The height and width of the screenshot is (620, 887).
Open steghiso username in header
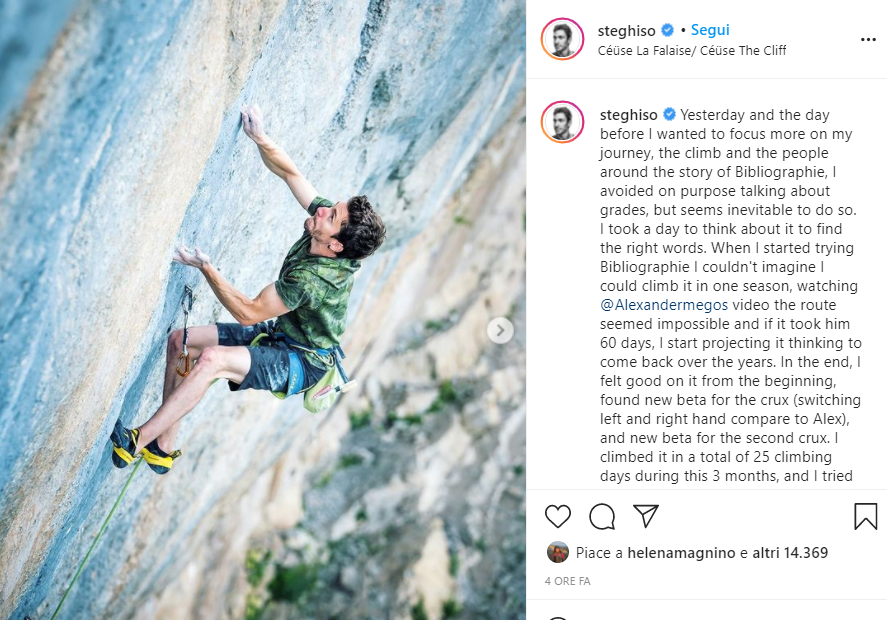tap(627, 31)
